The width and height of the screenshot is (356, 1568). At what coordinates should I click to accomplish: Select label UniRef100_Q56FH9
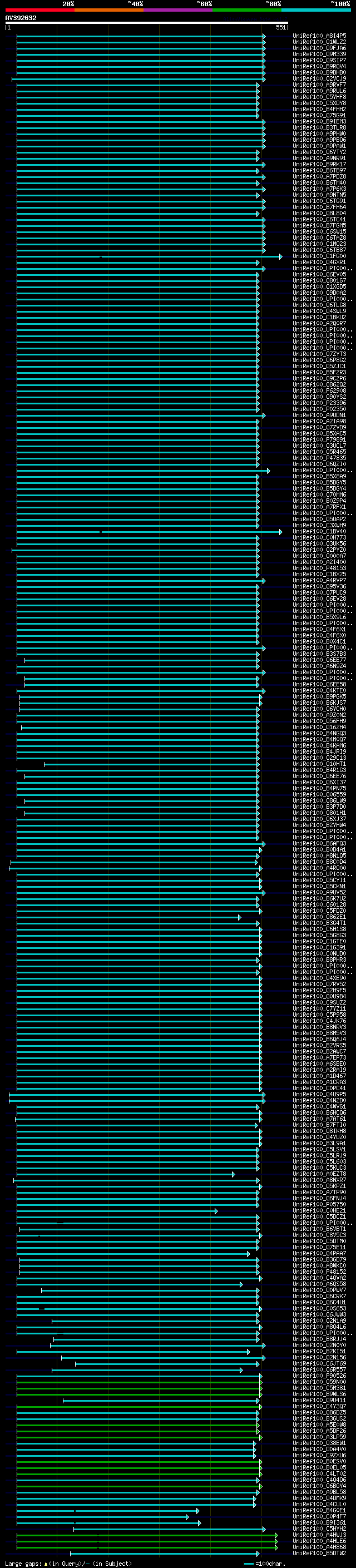click(319, 721)
